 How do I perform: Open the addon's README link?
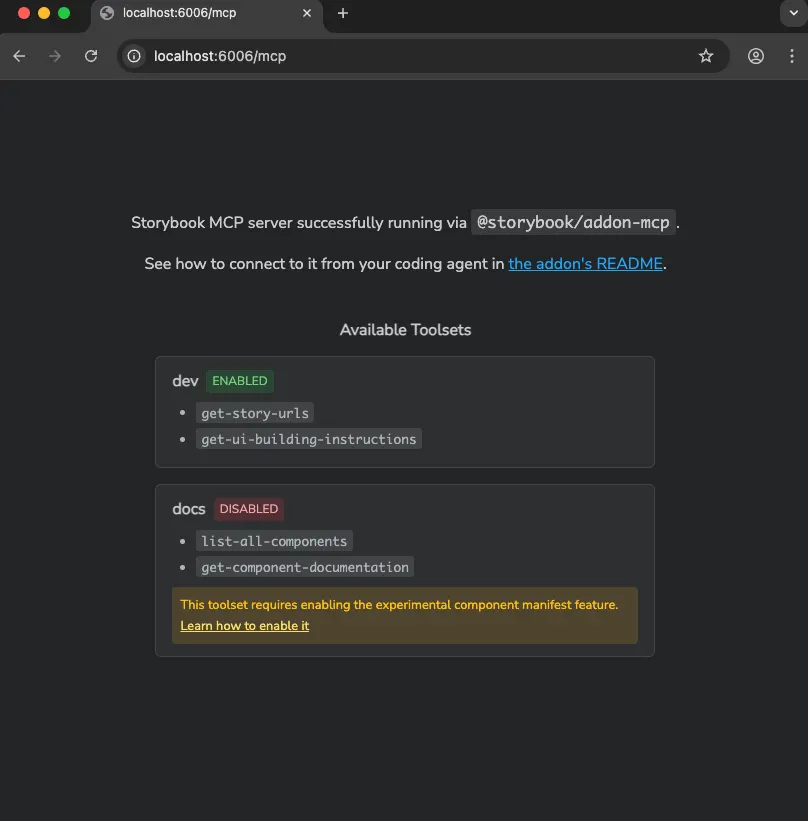585,263
